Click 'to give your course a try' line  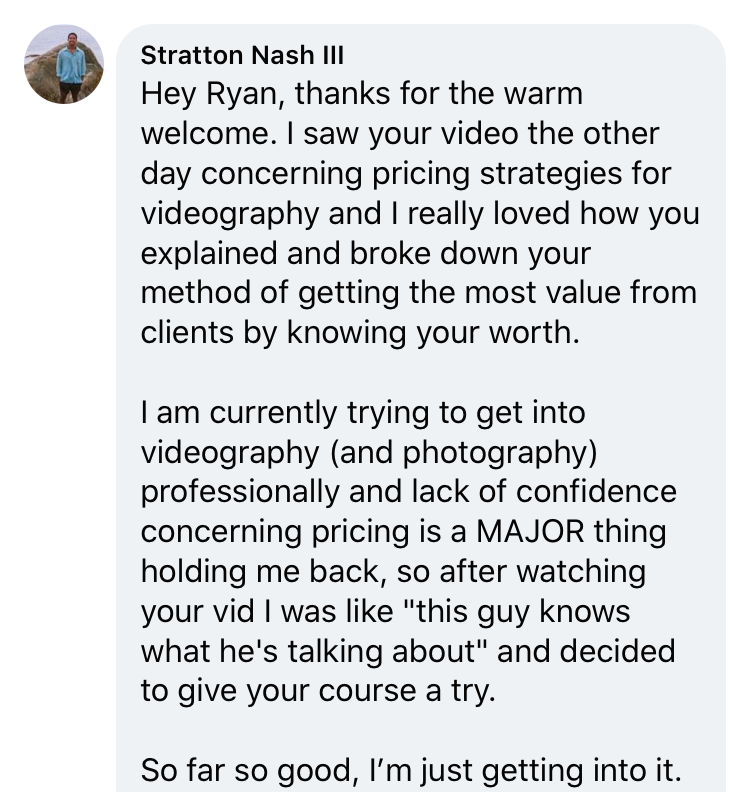[x=318, y=691]
